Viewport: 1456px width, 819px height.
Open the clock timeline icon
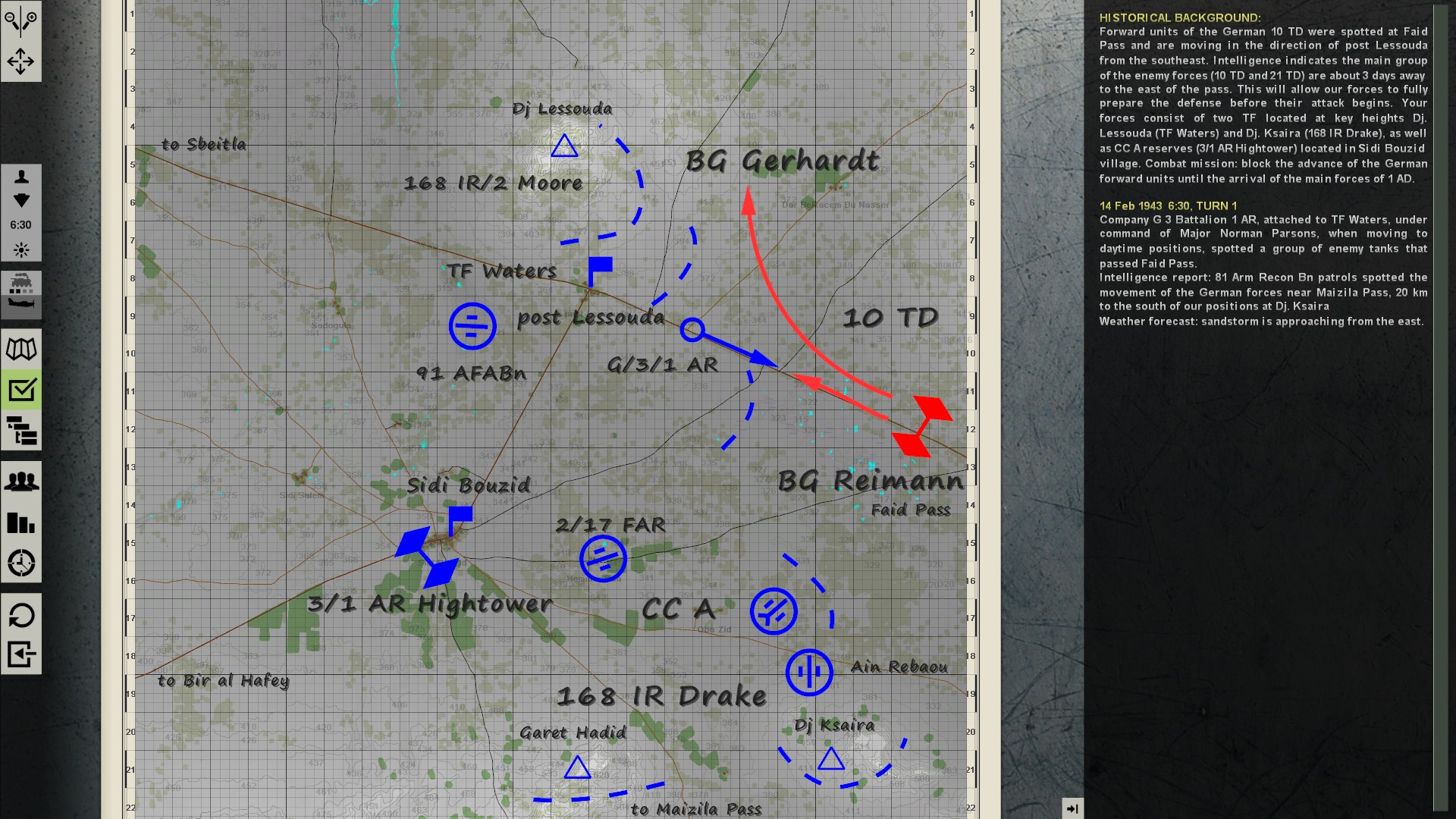[x=20, y=563]
